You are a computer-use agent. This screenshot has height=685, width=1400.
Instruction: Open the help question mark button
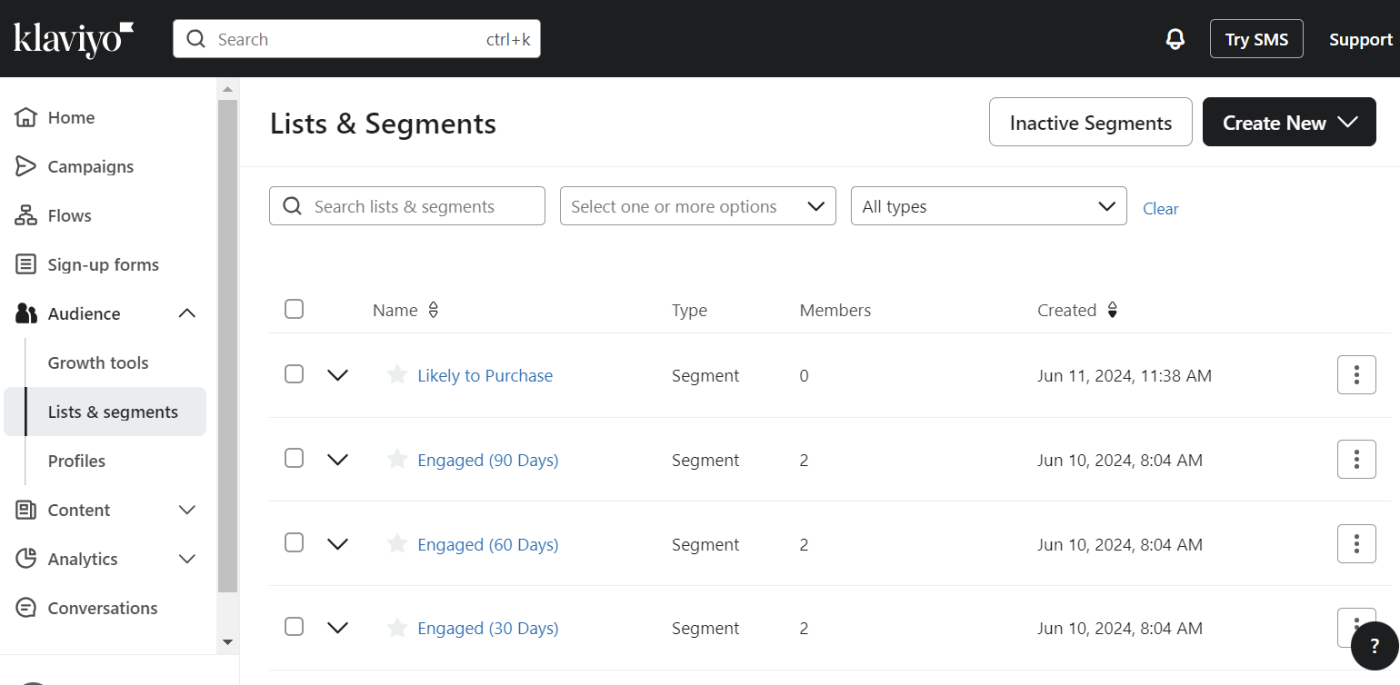coord(1374,646)
